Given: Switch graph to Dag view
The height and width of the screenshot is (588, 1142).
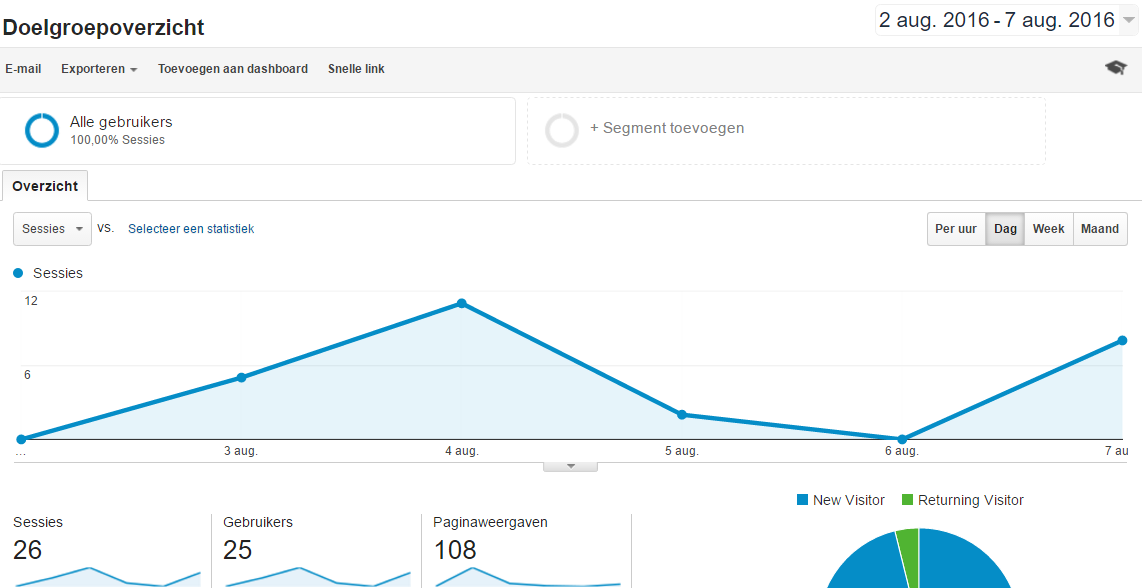Looking at the screenshot, I should [x=1005, y=229].
